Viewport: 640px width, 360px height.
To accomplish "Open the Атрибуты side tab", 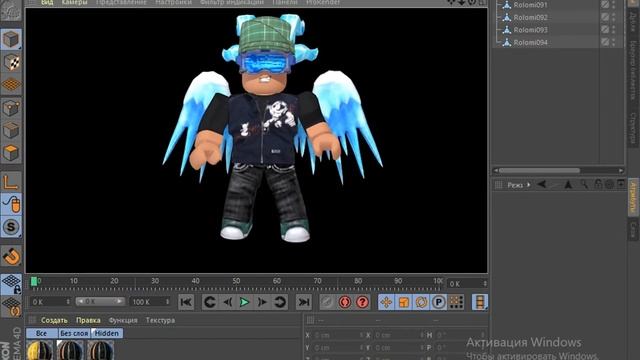I will point(633,197).
